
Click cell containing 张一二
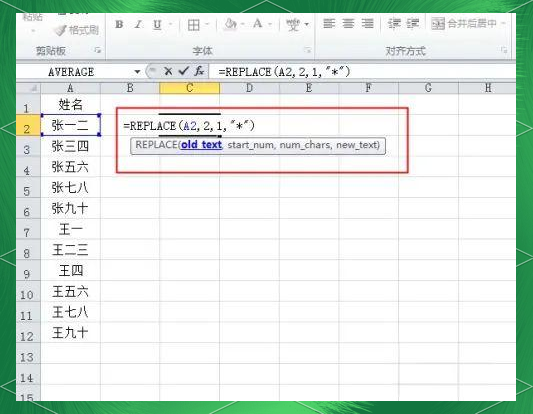[x=70, y=125]
